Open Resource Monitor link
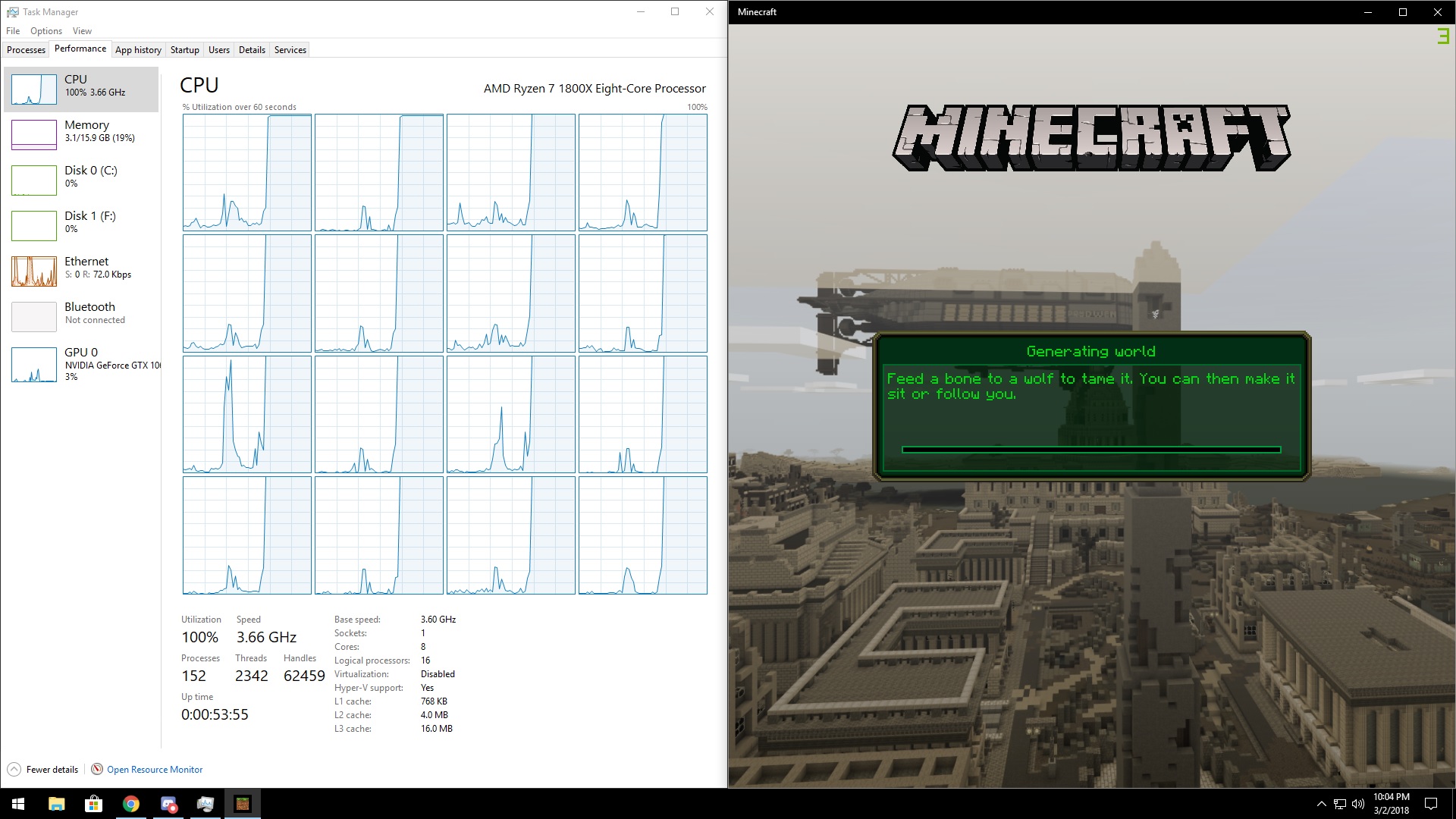The height and width of the screenshot is (819, 1456). click(x=155, y=769)
